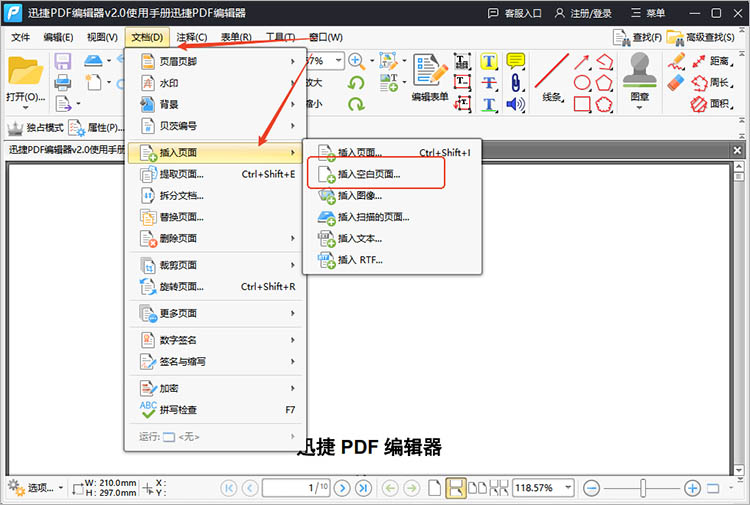Click the zoom in magnifier icon

355,61
